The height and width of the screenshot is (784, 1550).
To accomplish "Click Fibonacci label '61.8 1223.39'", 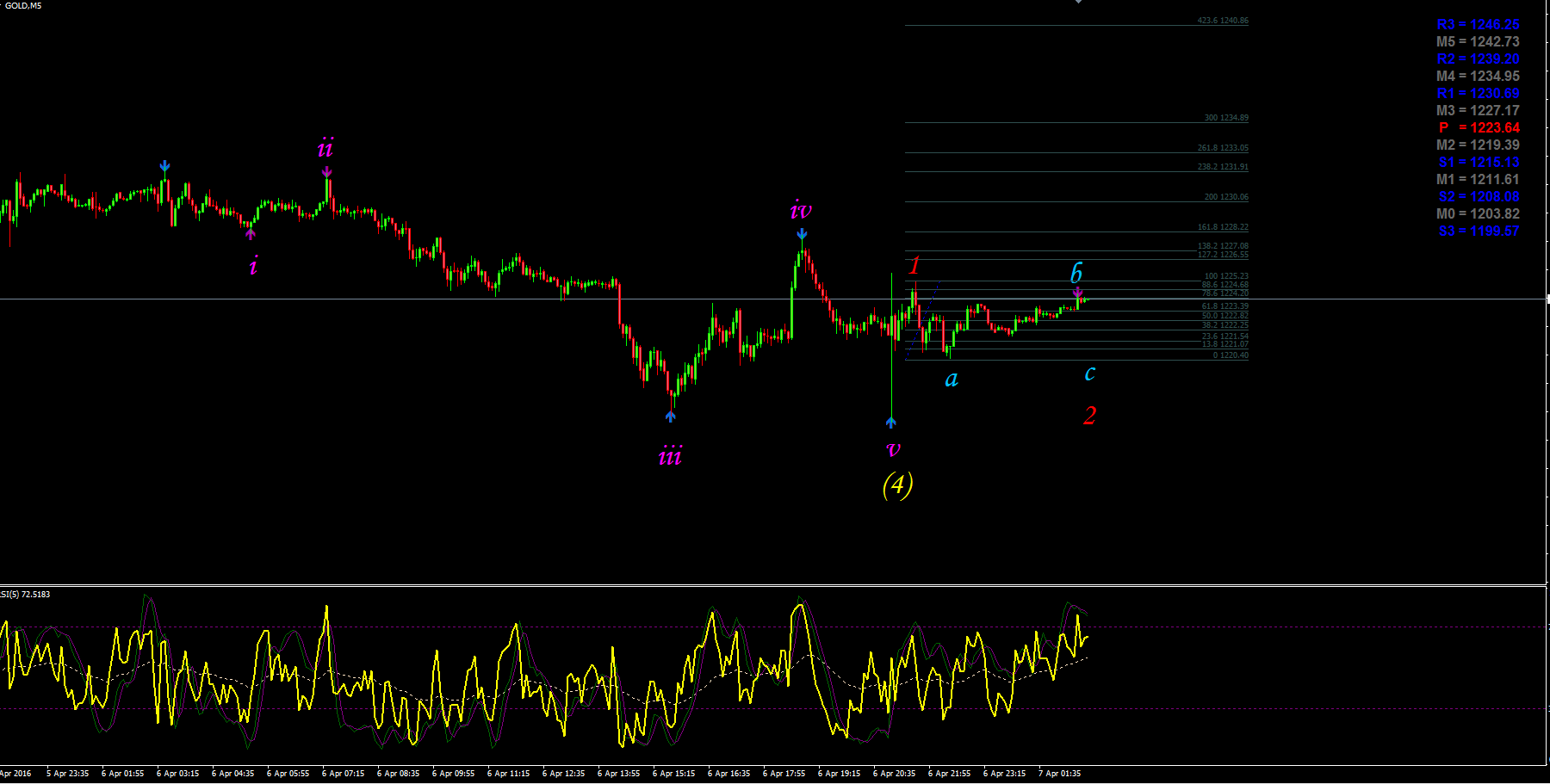I will pos(1225,306).
